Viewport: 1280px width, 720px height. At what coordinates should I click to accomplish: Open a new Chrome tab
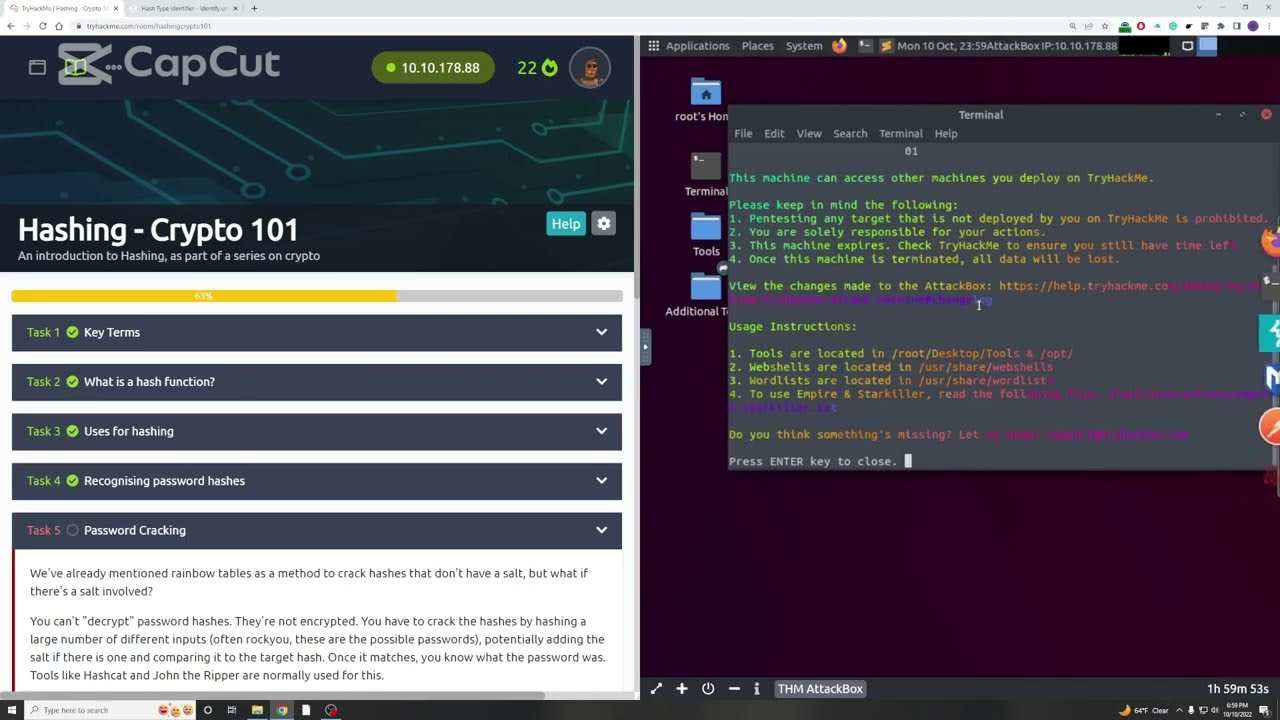click(x=254, y=8)
